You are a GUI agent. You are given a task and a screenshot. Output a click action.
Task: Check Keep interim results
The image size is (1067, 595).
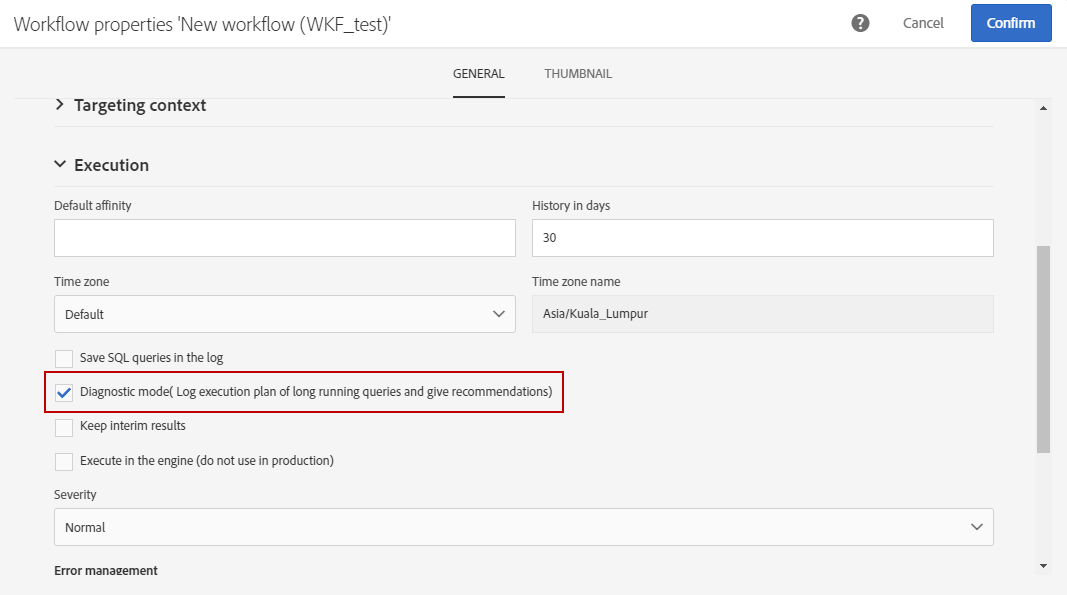[x=64, y=428]
